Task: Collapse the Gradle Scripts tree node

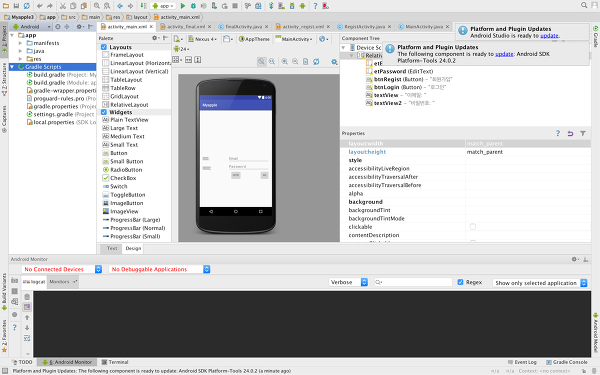Action: click(12, 67)
